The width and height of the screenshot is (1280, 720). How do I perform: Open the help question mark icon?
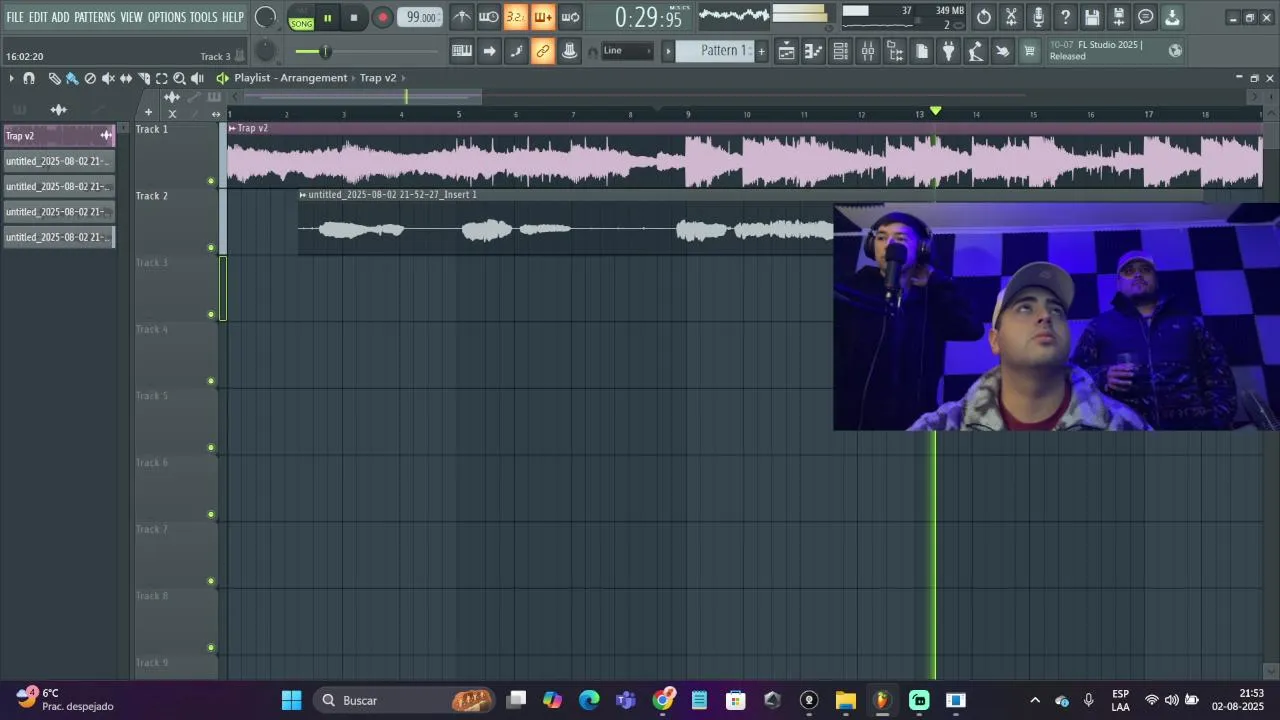pyautogui.click(x=1065, y=17)
